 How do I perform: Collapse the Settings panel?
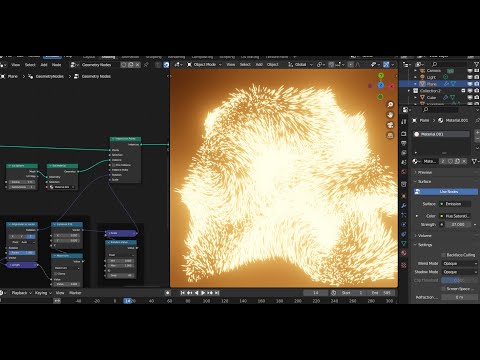pyautogui.click(x=424, y=245)
